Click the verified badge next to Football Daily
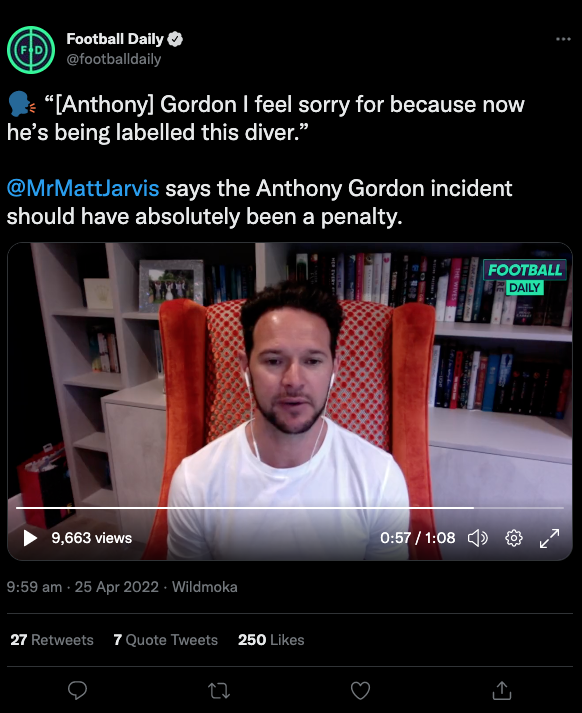 [x=175, y=39]
